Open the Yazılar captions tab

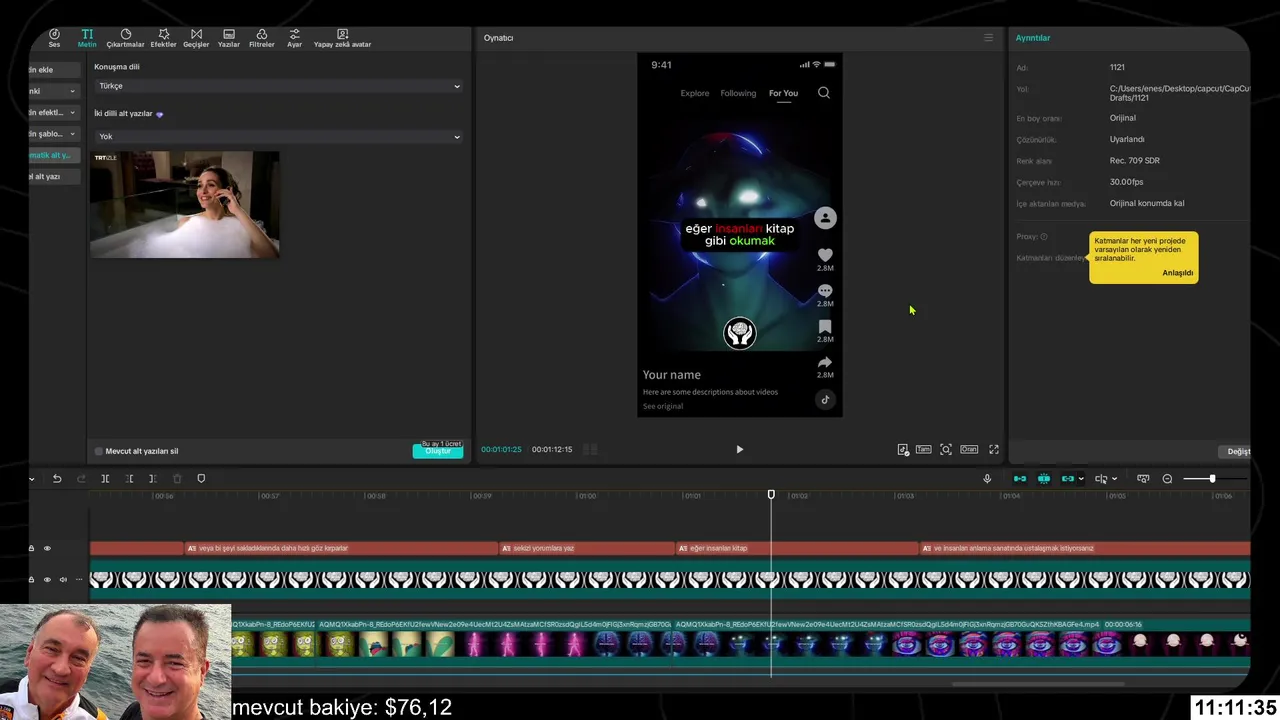click(229, 38)
